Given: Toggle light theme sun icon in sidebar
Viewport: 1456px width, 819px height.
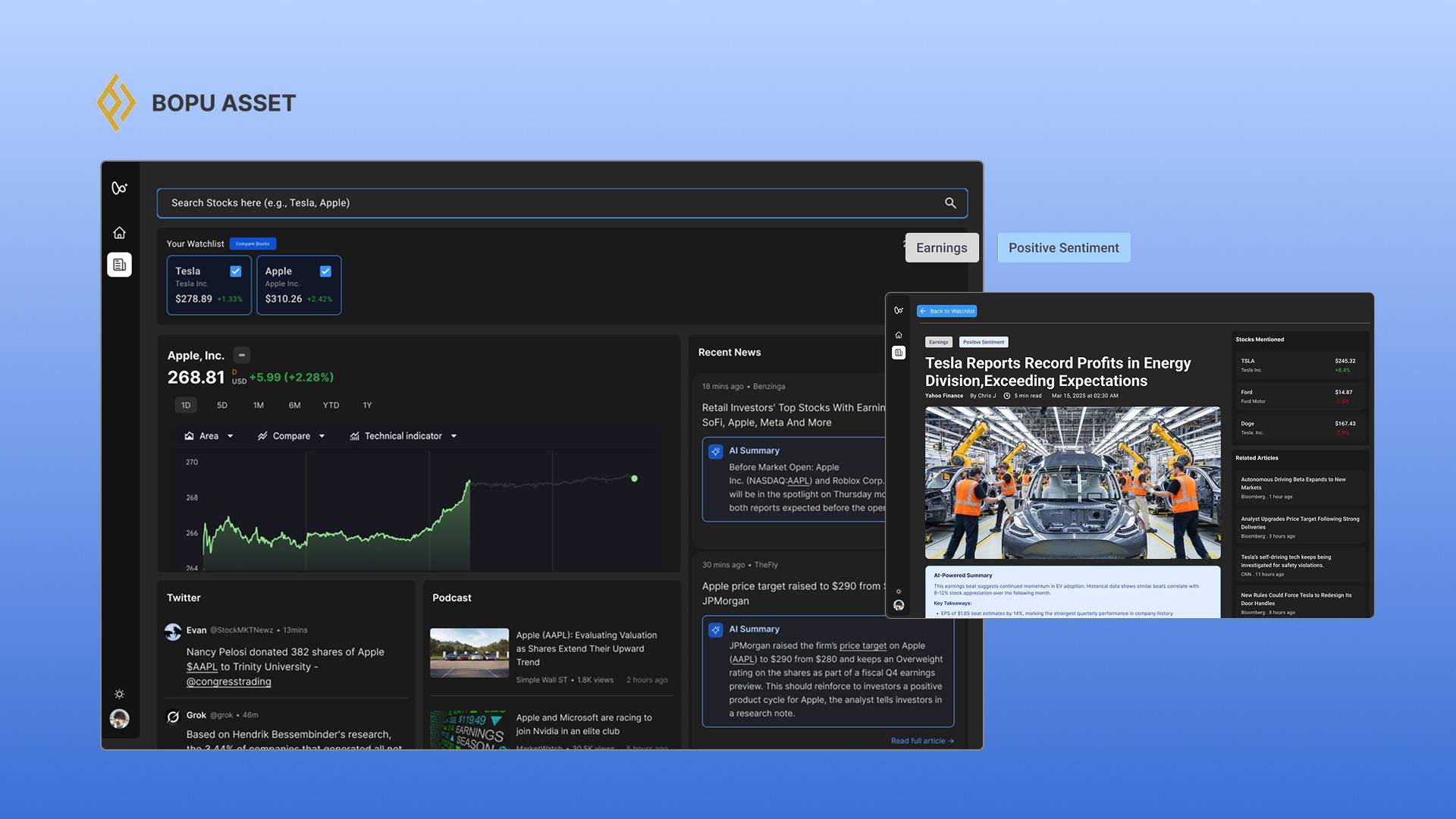Looking at the screenshot, I should click(119, 694).
